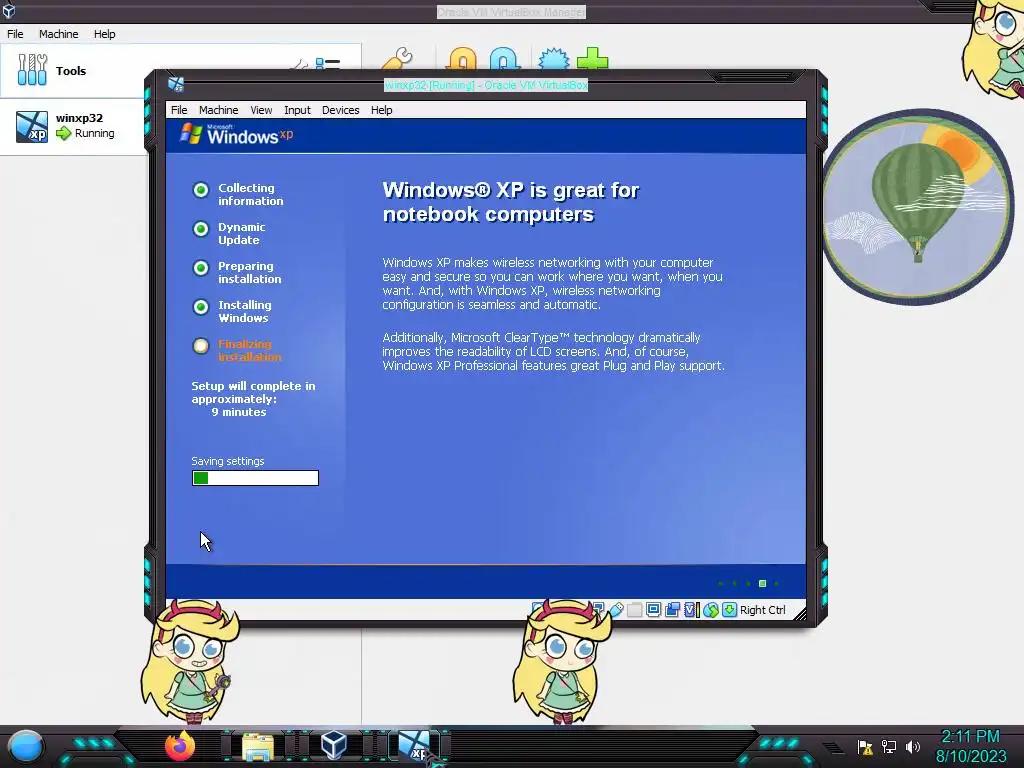Open the File menu in VirtualBox Manager
The image size is (1024, 768).
coord(15,34)
